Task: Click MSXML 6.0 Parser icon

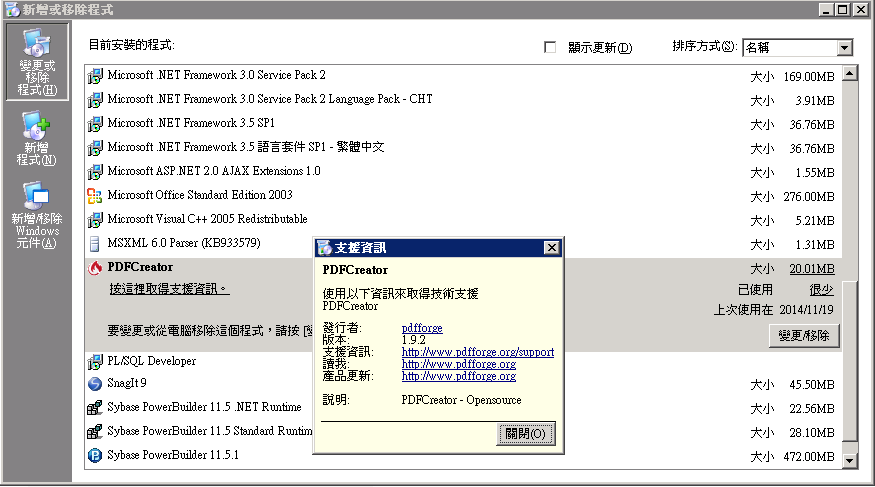Action: (95, 243)
